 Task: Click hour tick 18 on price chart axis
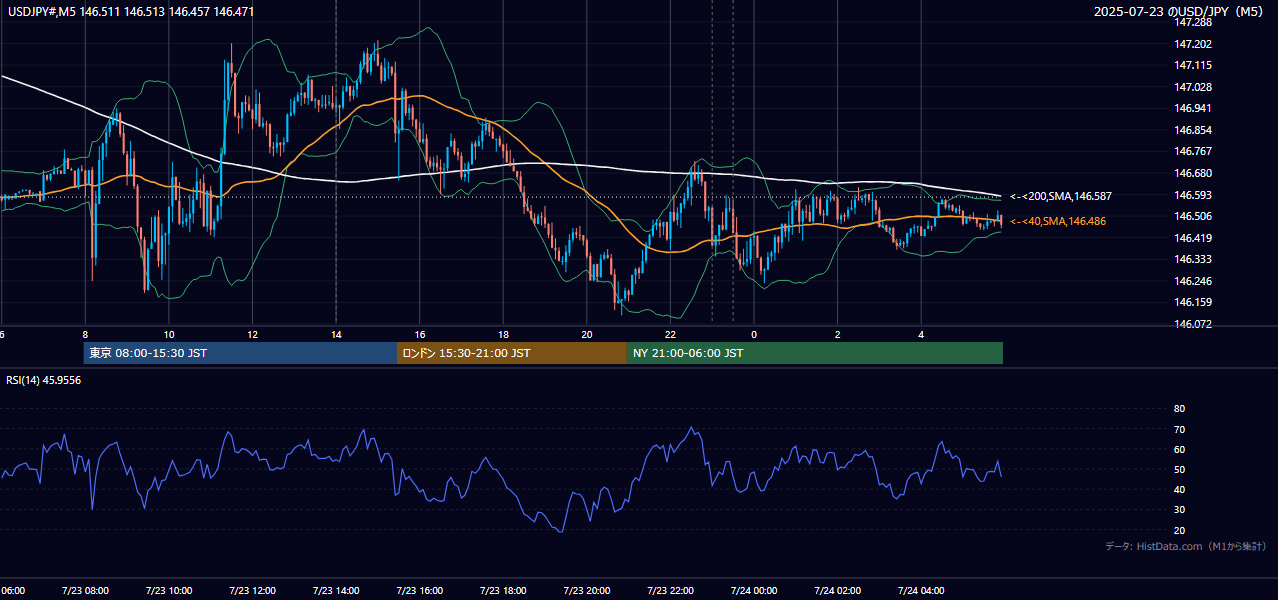click(x=503, y=334)
